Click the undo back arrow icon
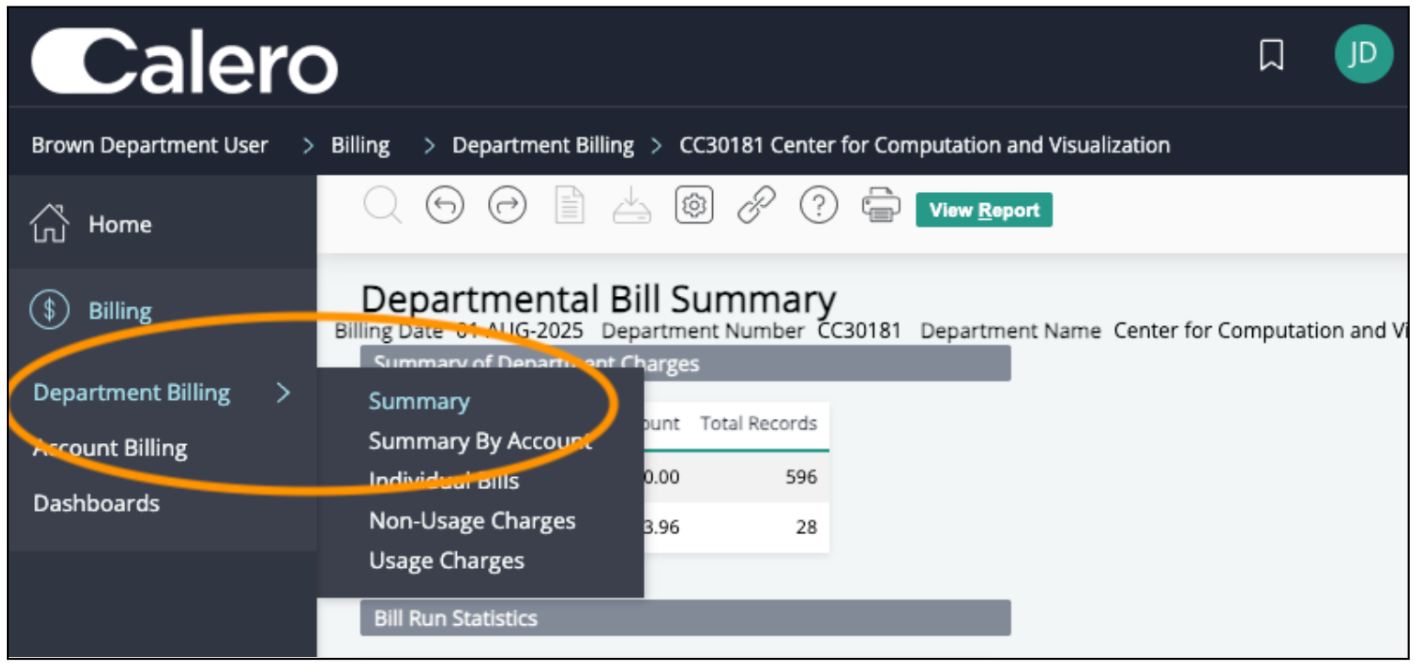 pyautogui.click(x=445, y=206)
